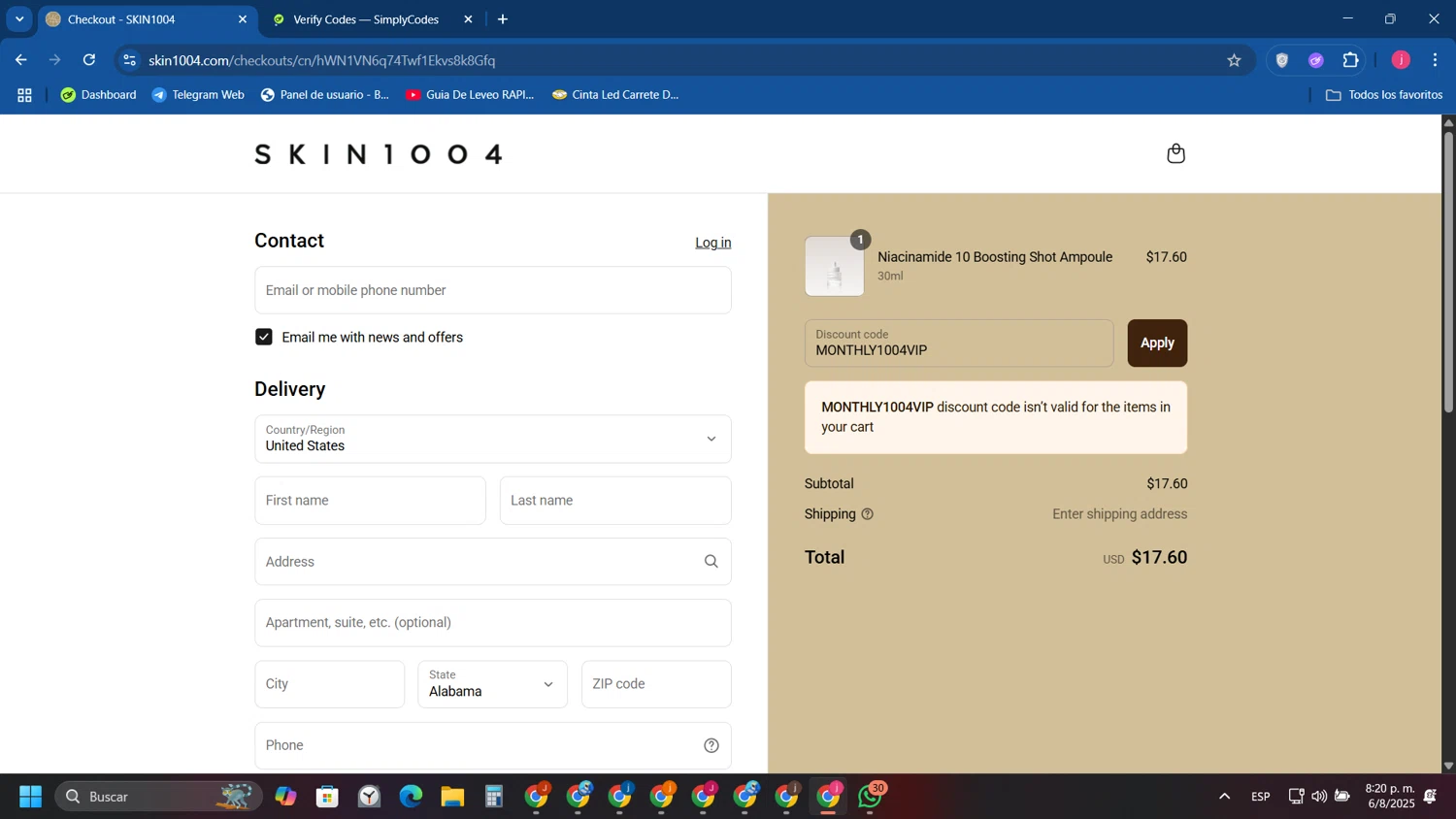Image resolution: width=1456 pixels, height=819 pixels.
Task: Open the Telegram Web bookmark
Action: point(198,95)
